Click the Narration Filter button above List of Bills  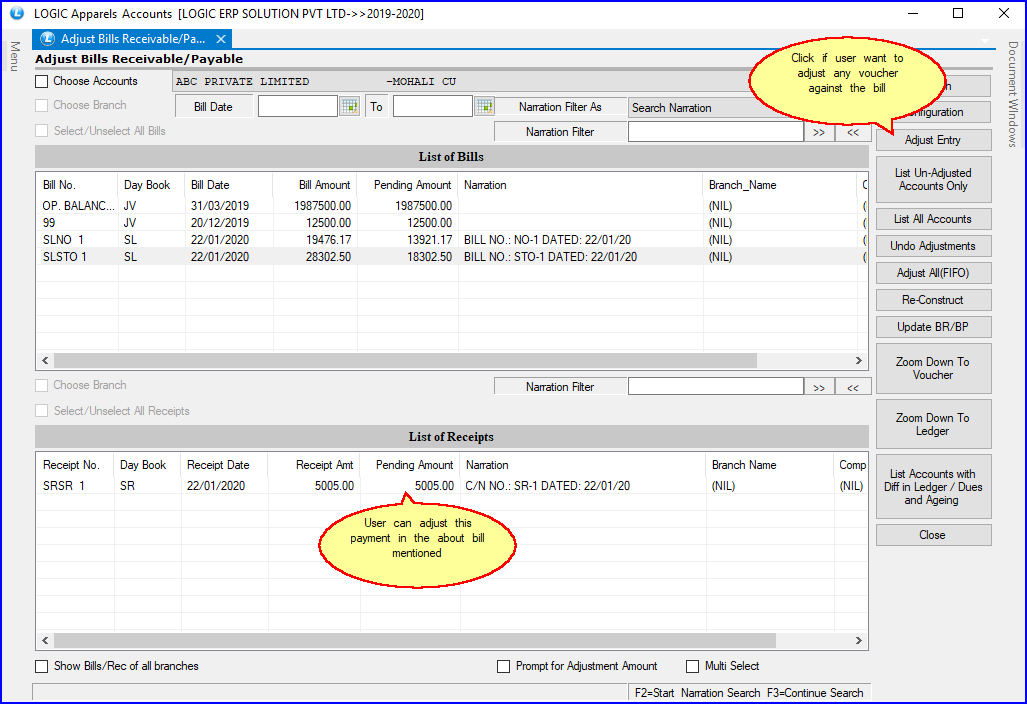pyautogui.click(x=560, y=132)
